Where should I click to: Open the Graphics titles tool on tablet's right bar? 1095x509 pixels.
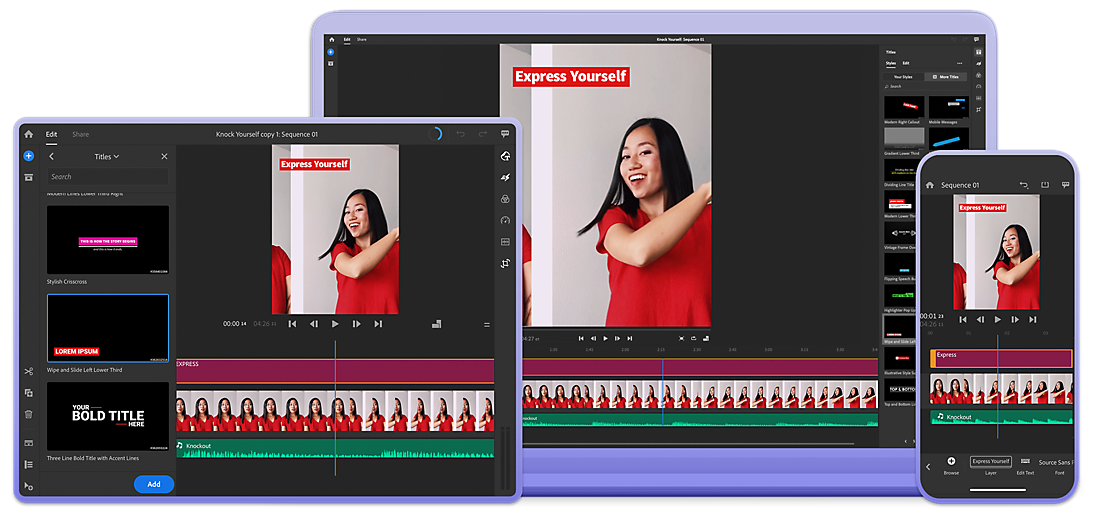click(506, 156)
